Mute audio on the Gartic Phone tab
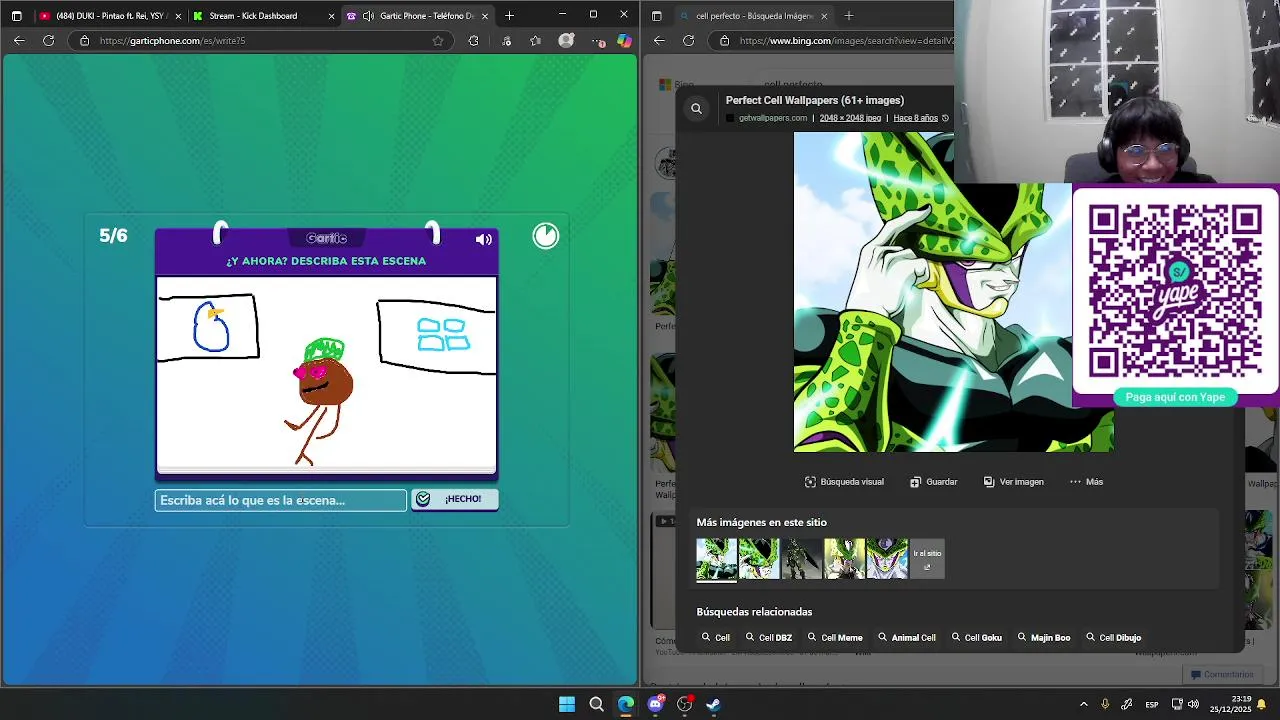This screenshot has width=1280, height=720. point(368,16)
